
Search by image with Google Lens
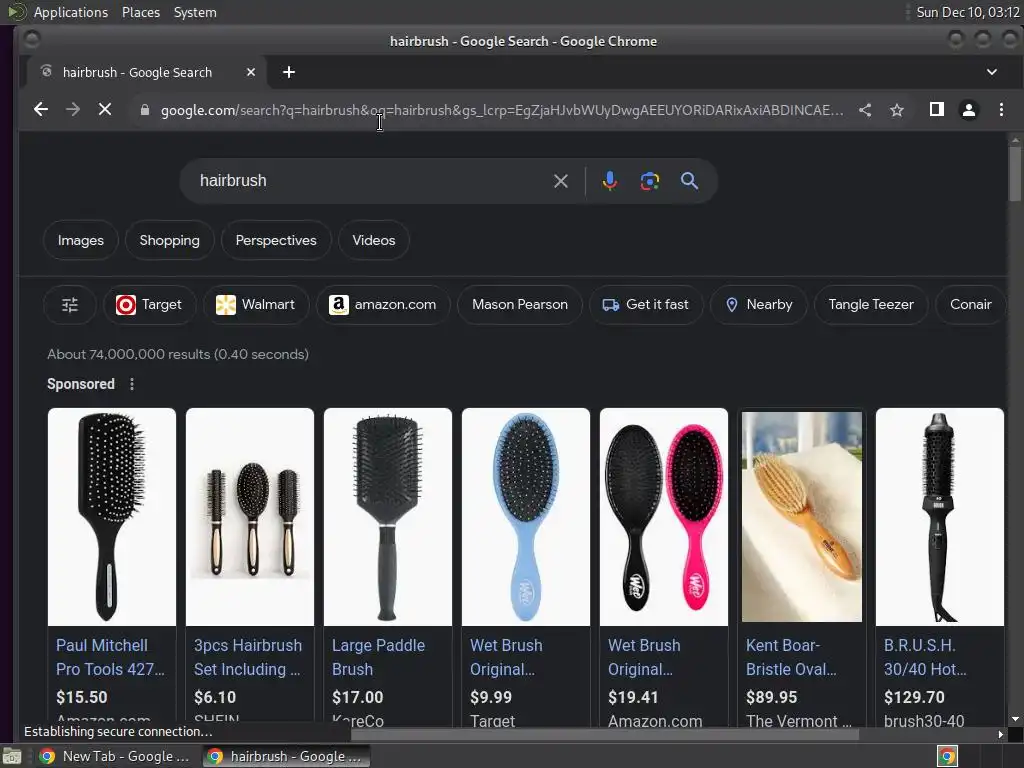coord(649,181)
